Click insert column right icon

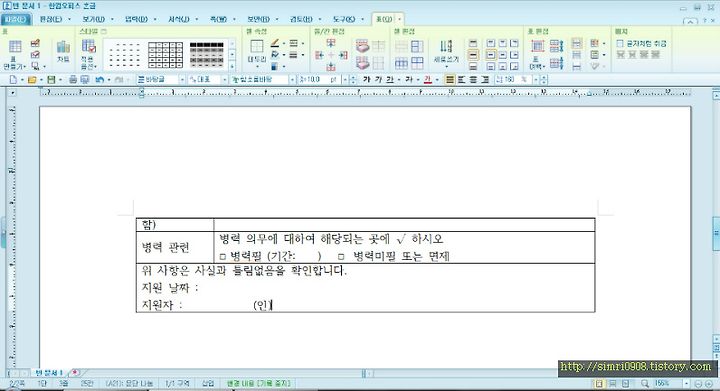tap(343, 55)
